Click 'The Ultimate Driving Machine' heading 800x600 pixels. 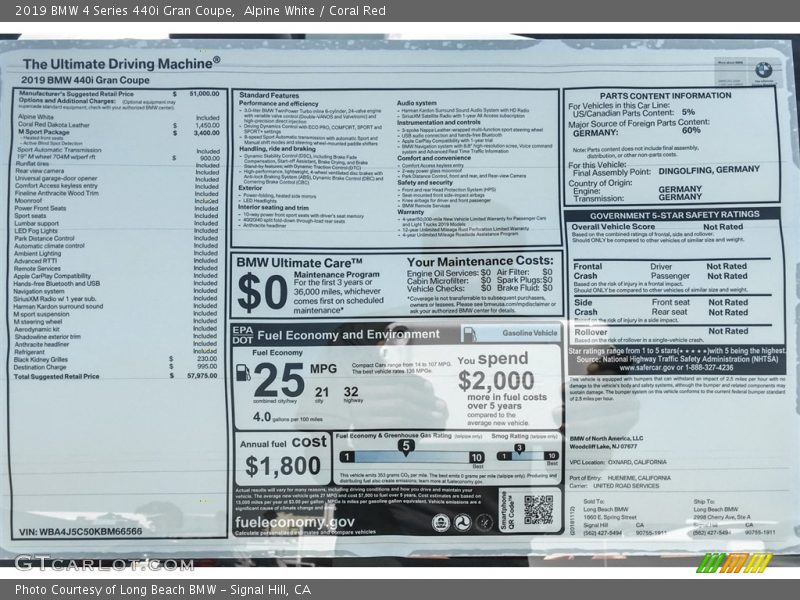pos(121,64)
